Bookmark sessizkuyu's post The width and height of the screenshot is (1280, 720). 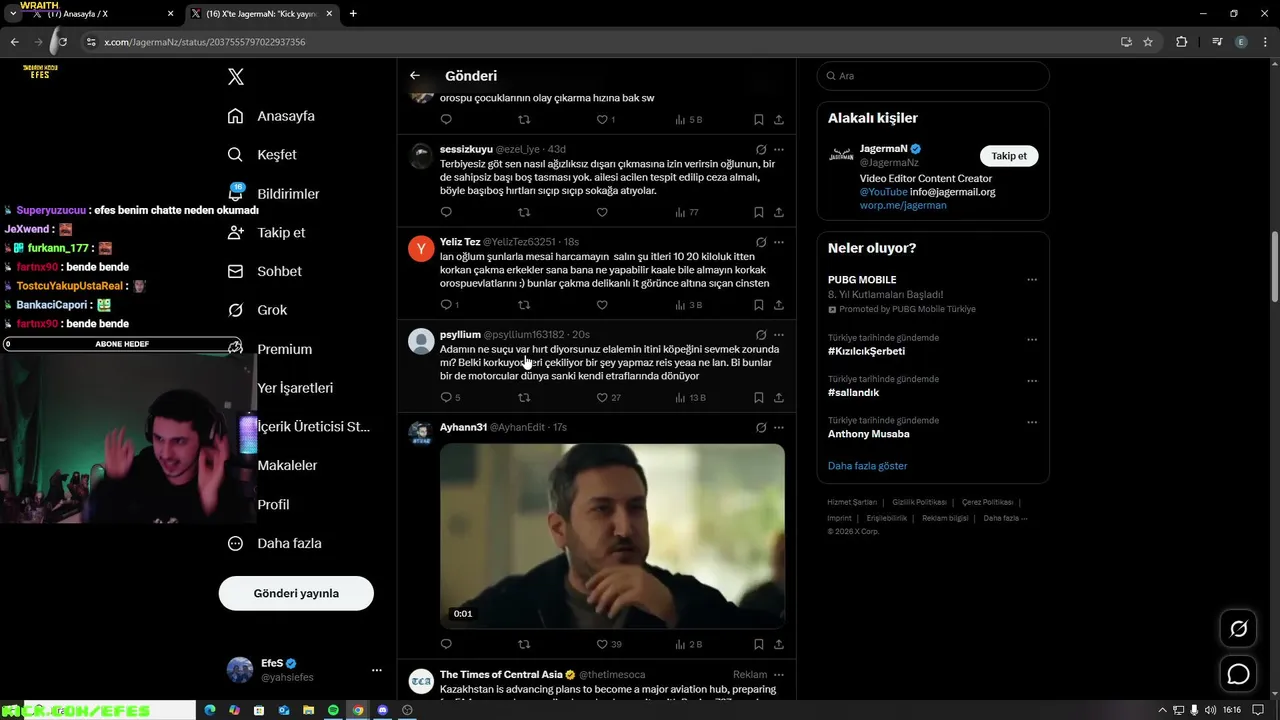pyautogui.click(x=759, y=212)
